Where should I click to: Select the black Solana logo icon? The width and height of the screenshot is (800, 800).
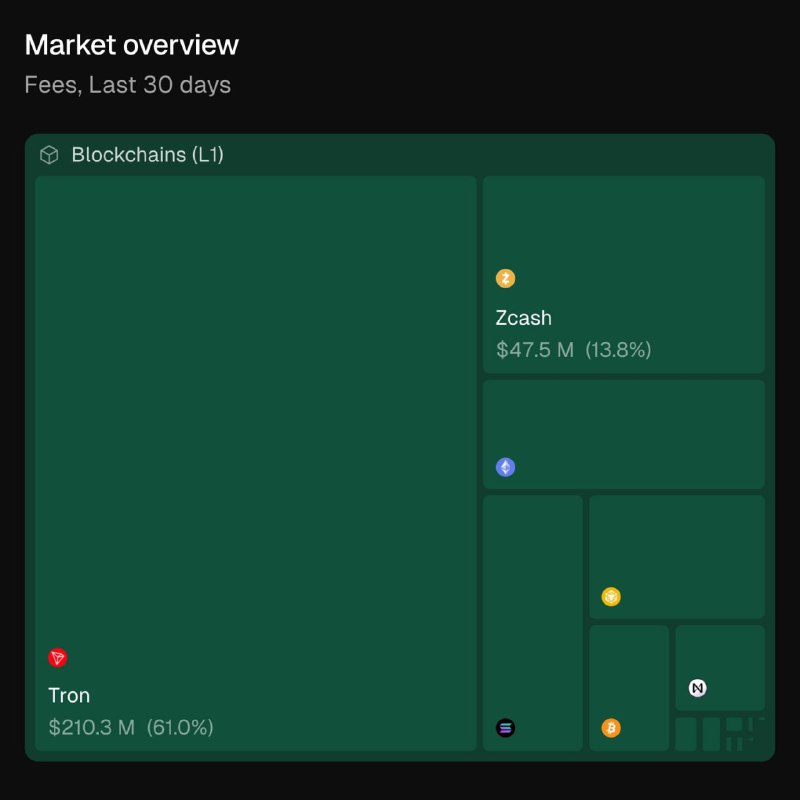[506, 728]
